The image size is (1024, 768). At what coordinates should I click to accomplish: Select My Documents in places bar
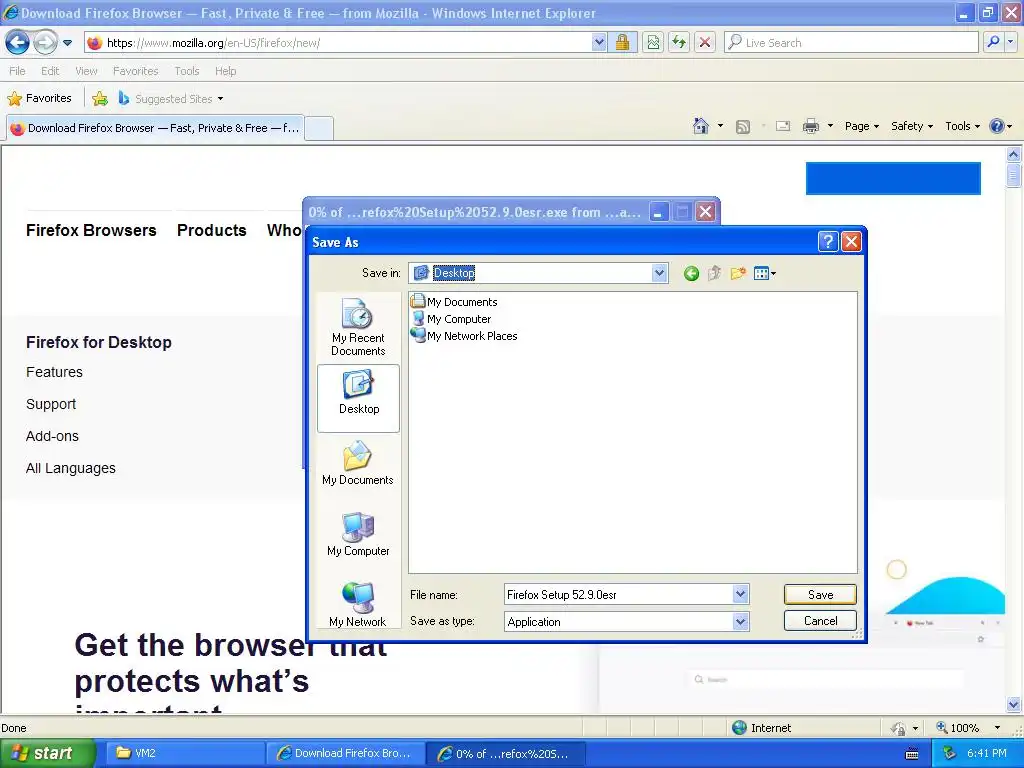click(358, 464)
